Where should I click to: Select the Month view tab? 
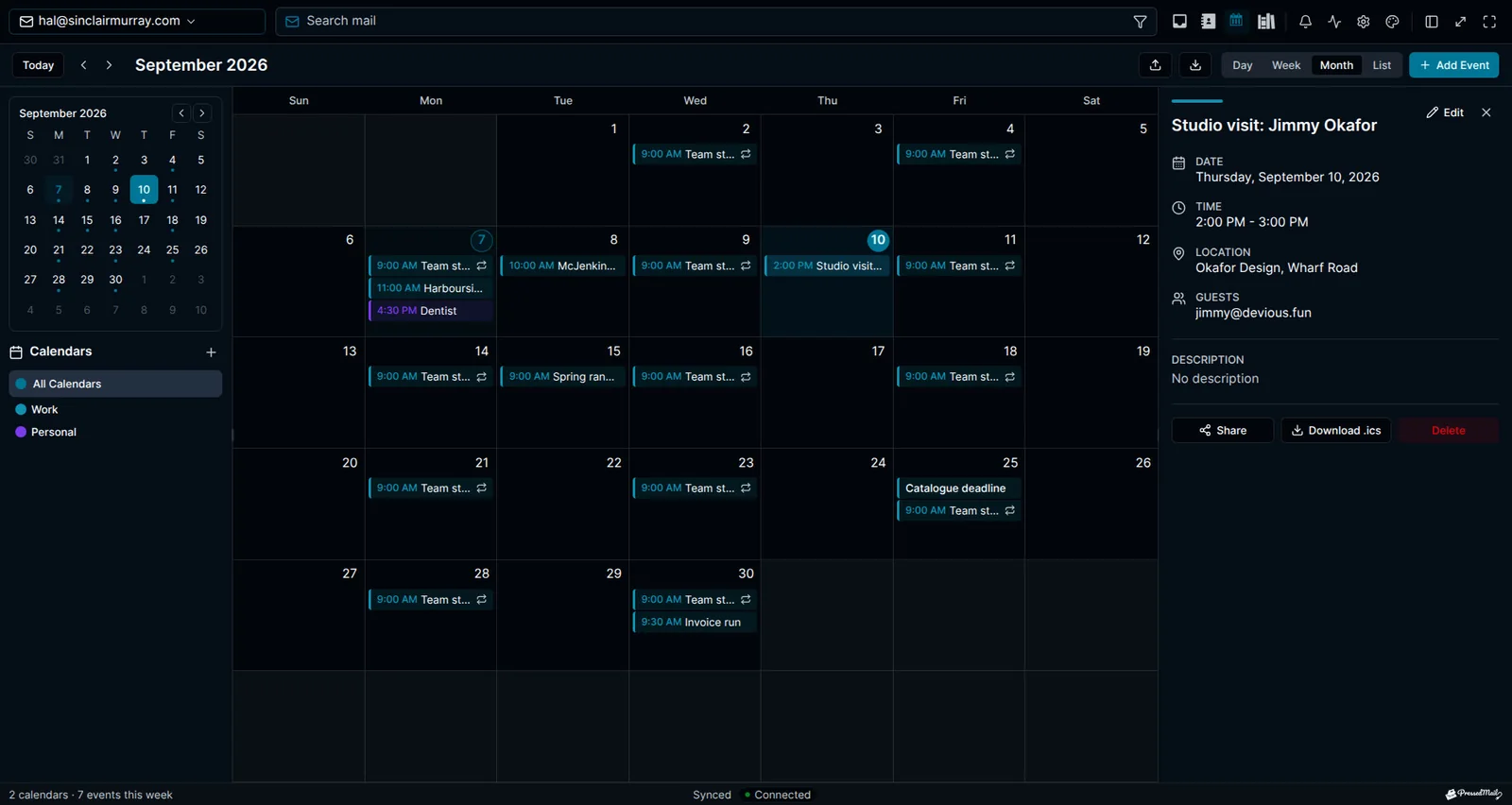(x=1336, y=65)
